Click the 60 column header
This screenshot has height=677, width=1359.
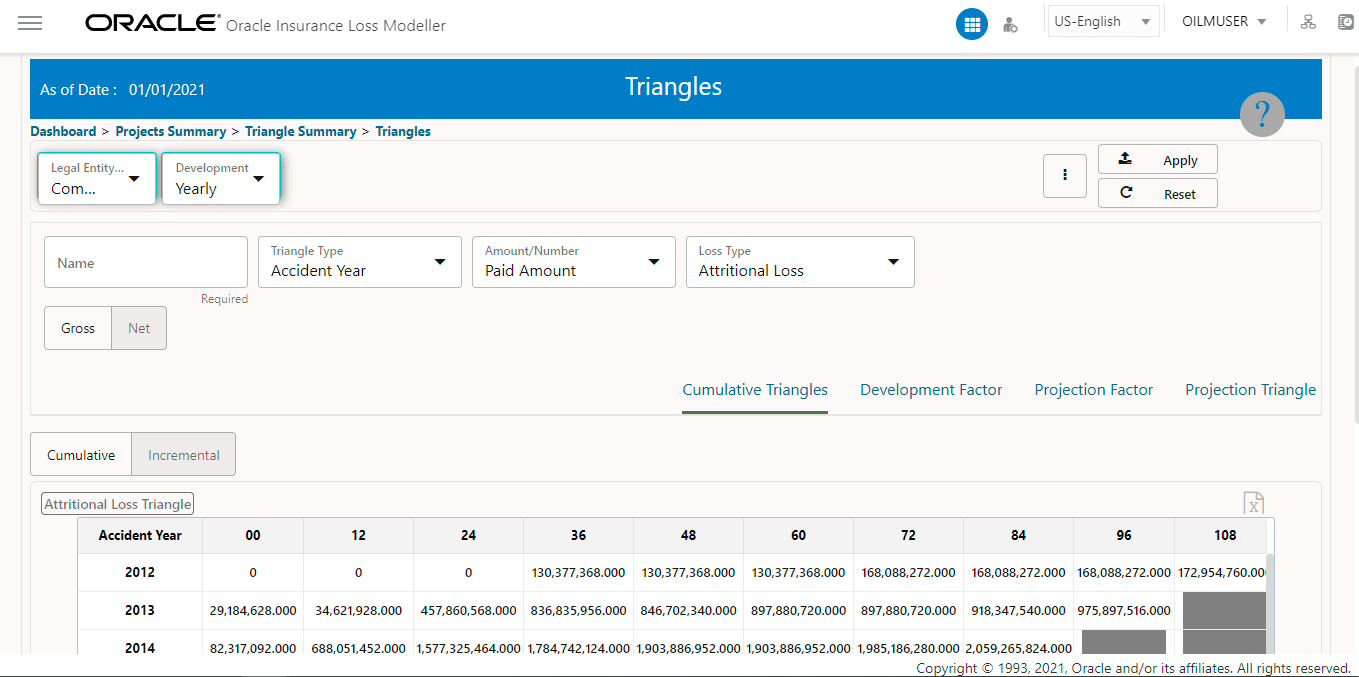[799, 535]
